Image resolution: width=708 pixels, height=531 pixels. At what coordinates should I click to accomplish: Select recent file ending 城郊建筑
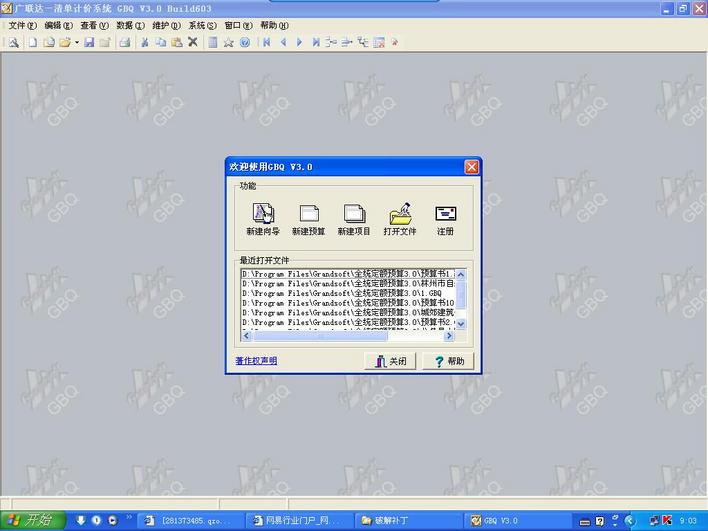(x=349, y=312)
